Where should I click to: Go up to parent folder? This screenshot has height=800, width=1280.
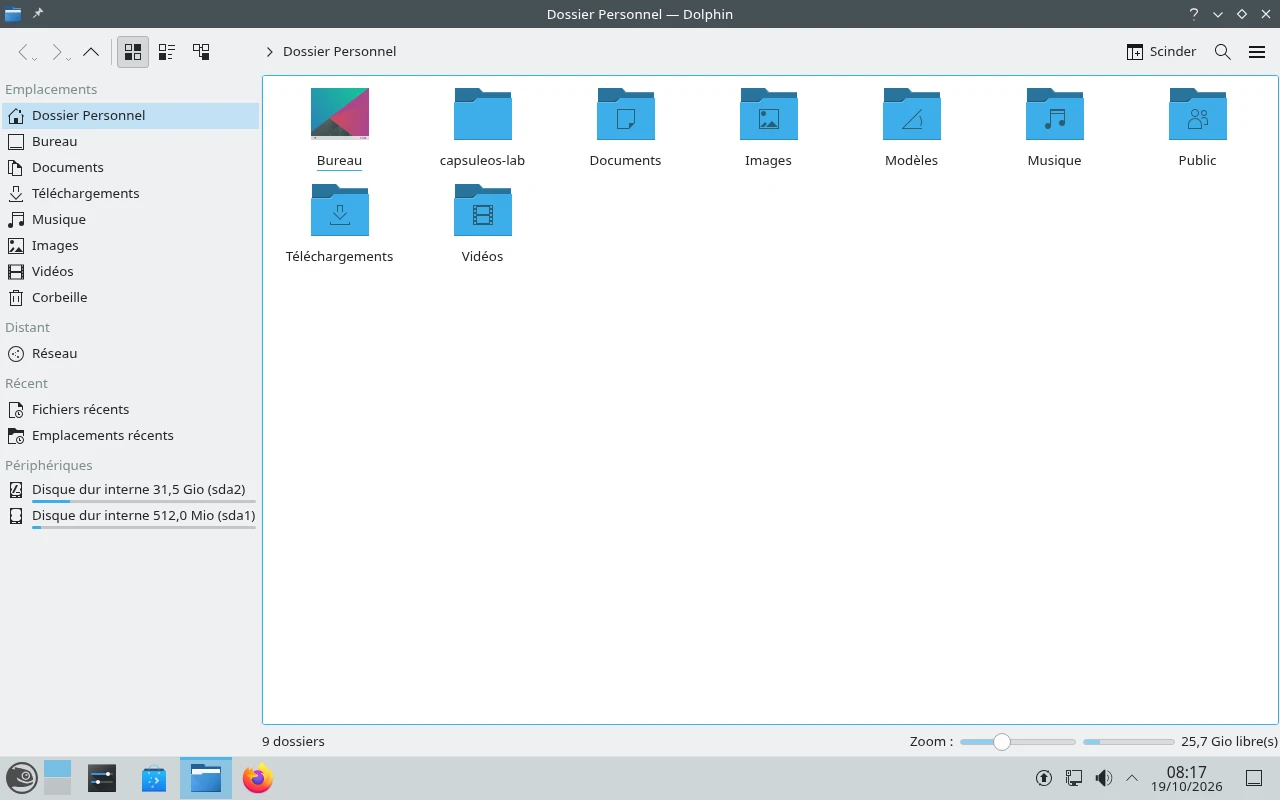(91, 52)
